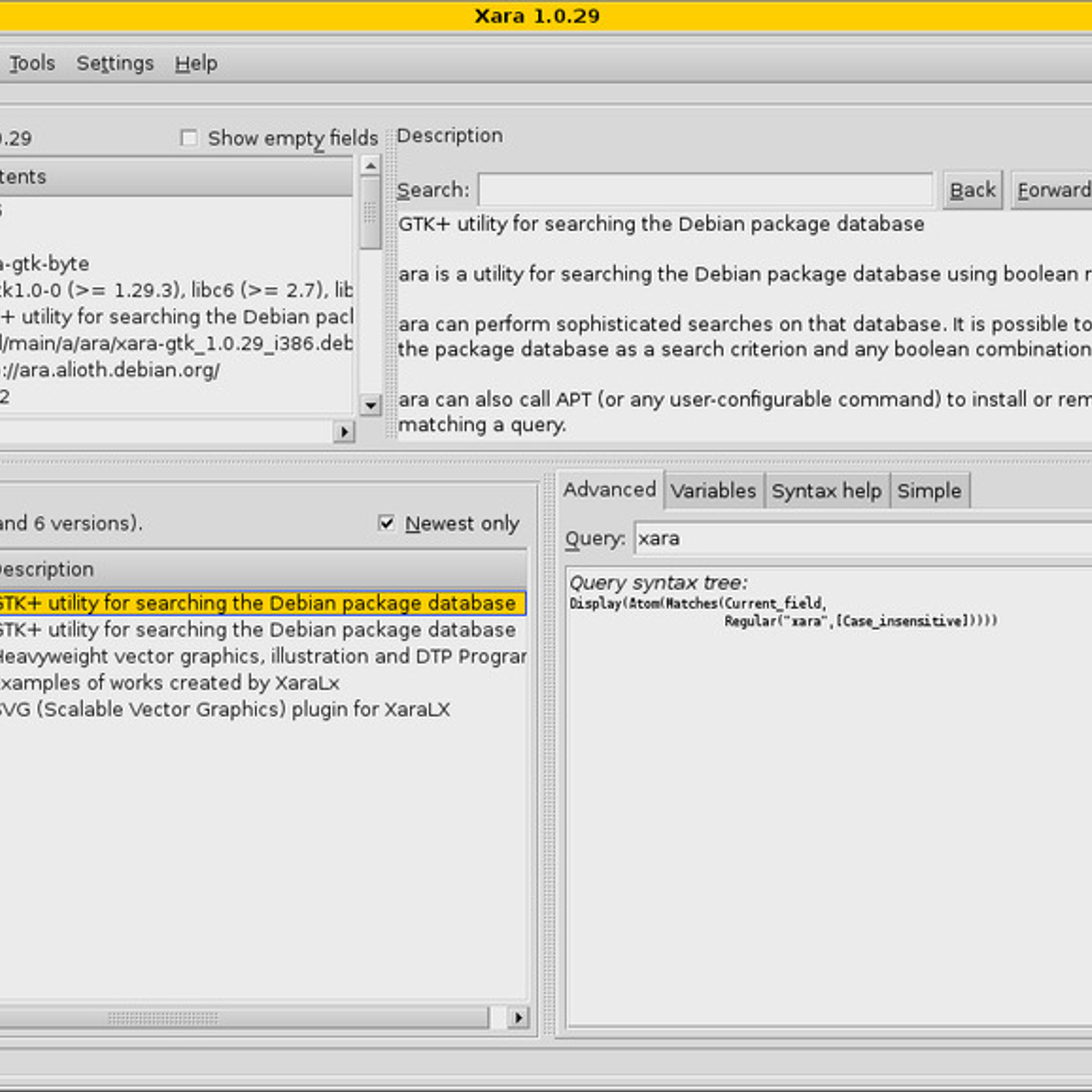Click the fields list scroll-down arrow

pos(371,405)
